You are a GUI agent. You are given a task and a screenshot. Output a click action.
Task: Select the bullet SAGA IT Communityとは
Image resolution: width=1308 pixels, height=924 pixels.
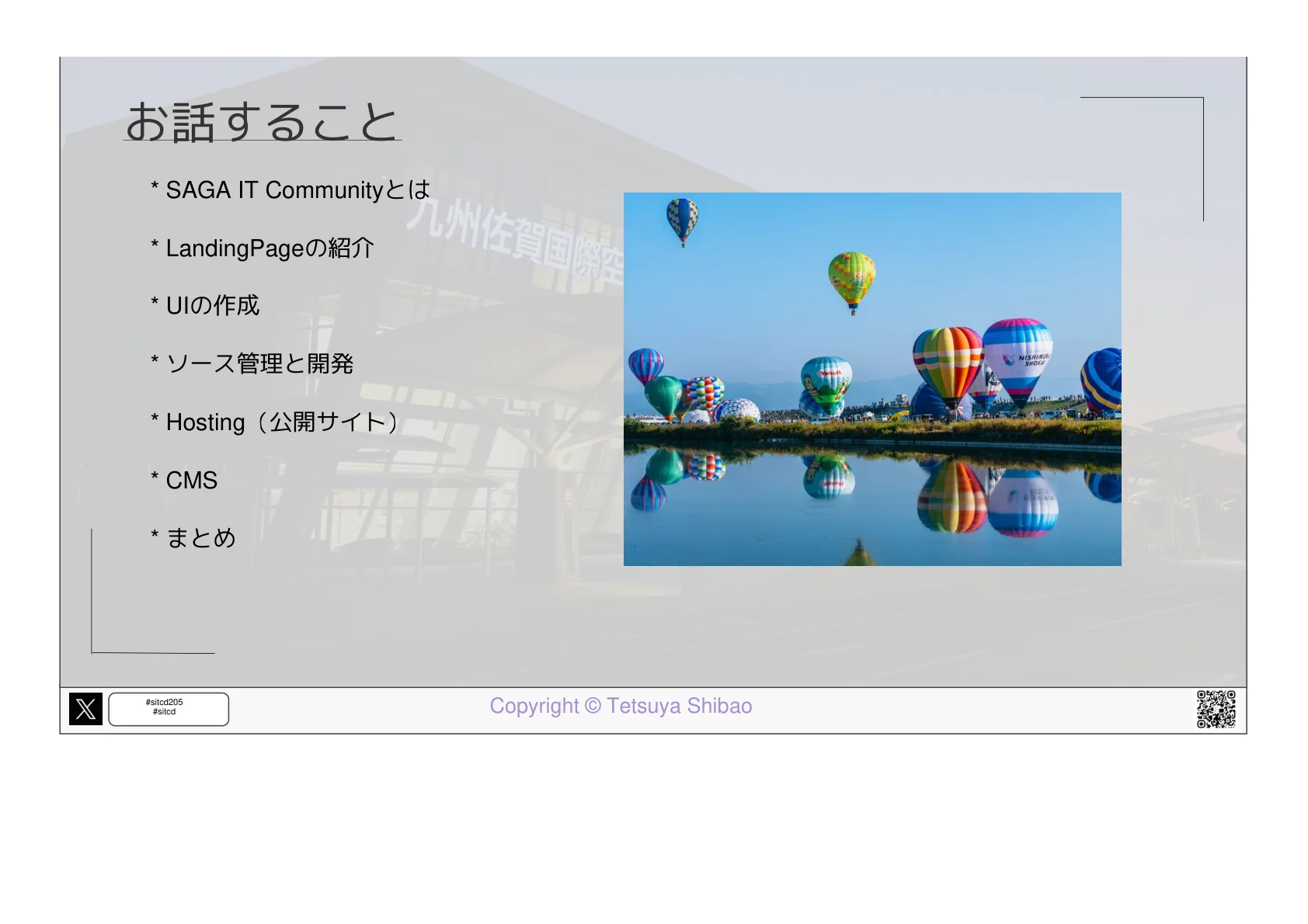290,189
